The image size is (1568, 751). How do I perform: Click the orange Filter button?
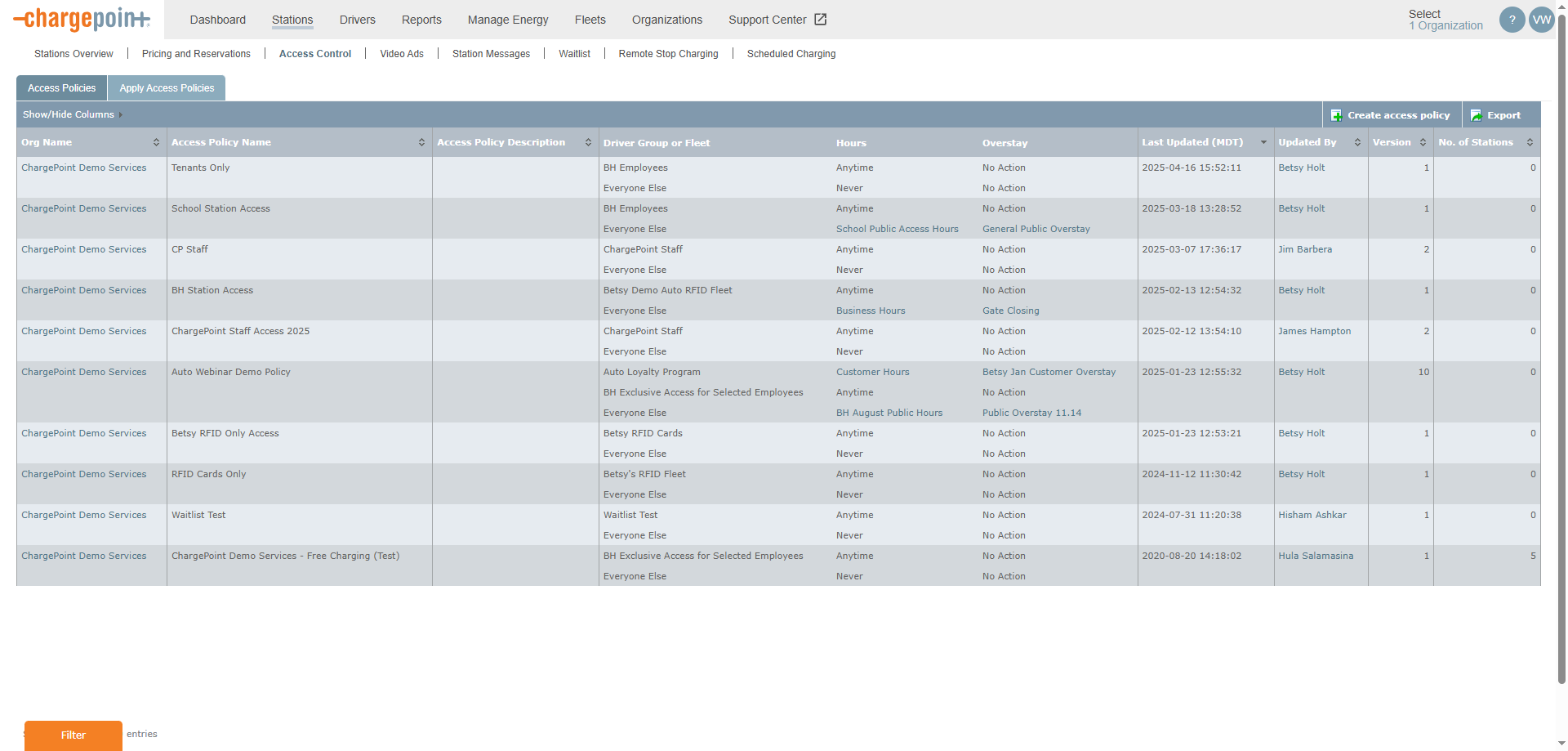pyautogui.click(x=73, y=735)
